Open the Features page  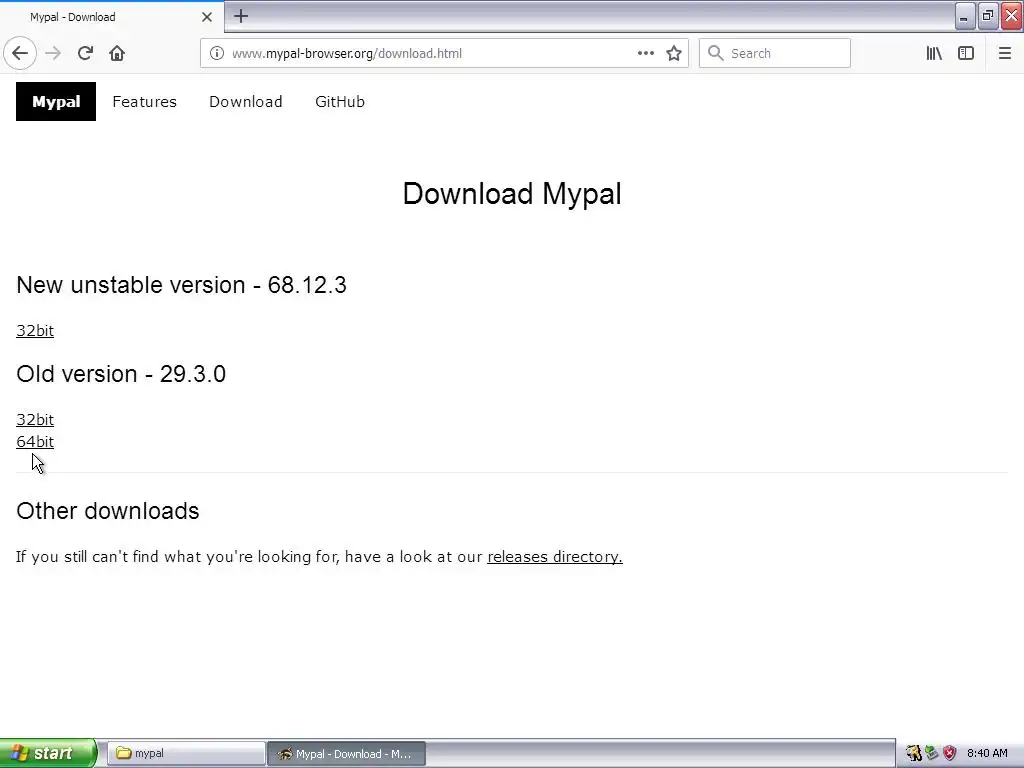(144, 101)
